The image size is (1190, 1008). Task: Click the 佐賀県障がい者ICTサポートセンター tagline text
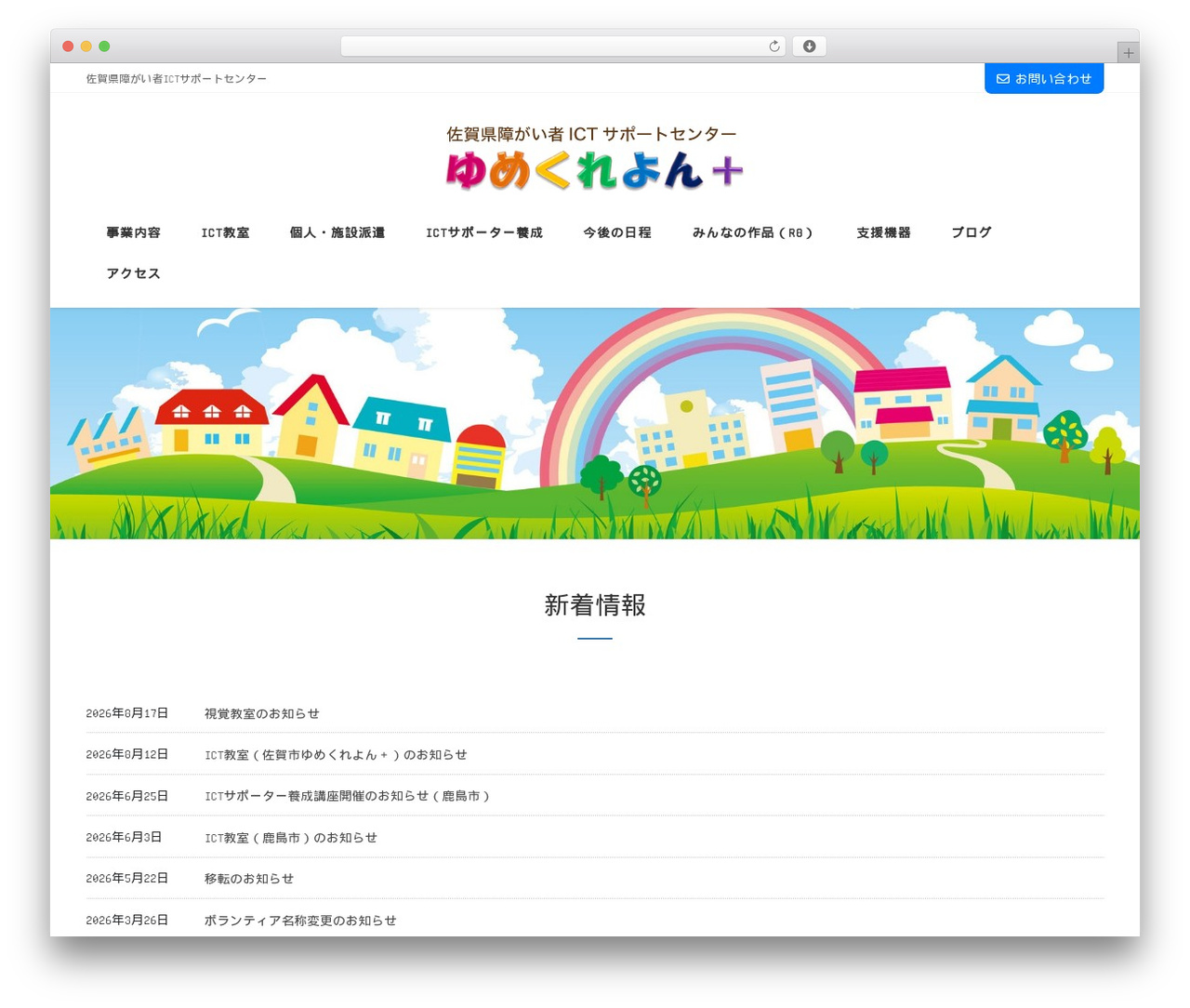[177, 79]
